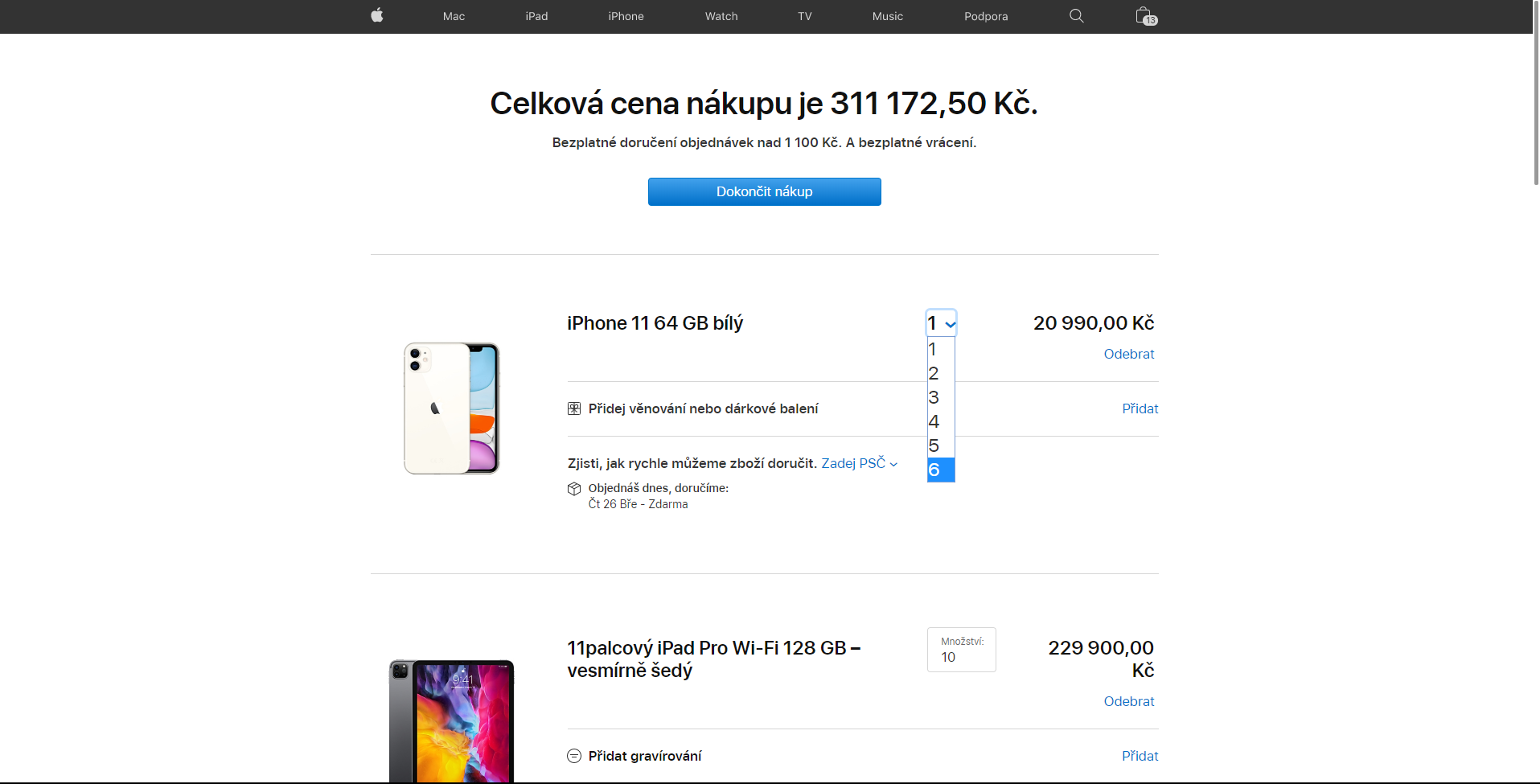Click the page vertical scrollbar
The image size is (1540, 784).
(1536, 96)
